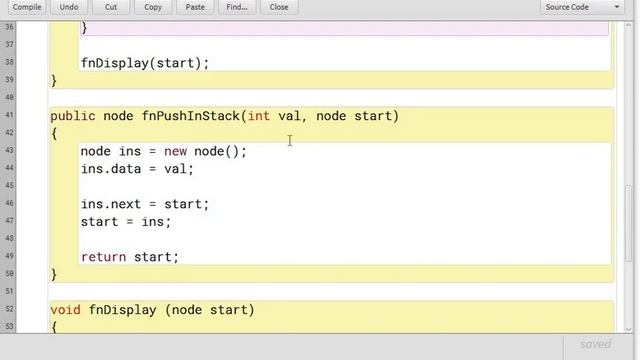The image size is (640, 360).
Task: Click the Cut button
Action: pyautogui.click(x=111, y=7)
